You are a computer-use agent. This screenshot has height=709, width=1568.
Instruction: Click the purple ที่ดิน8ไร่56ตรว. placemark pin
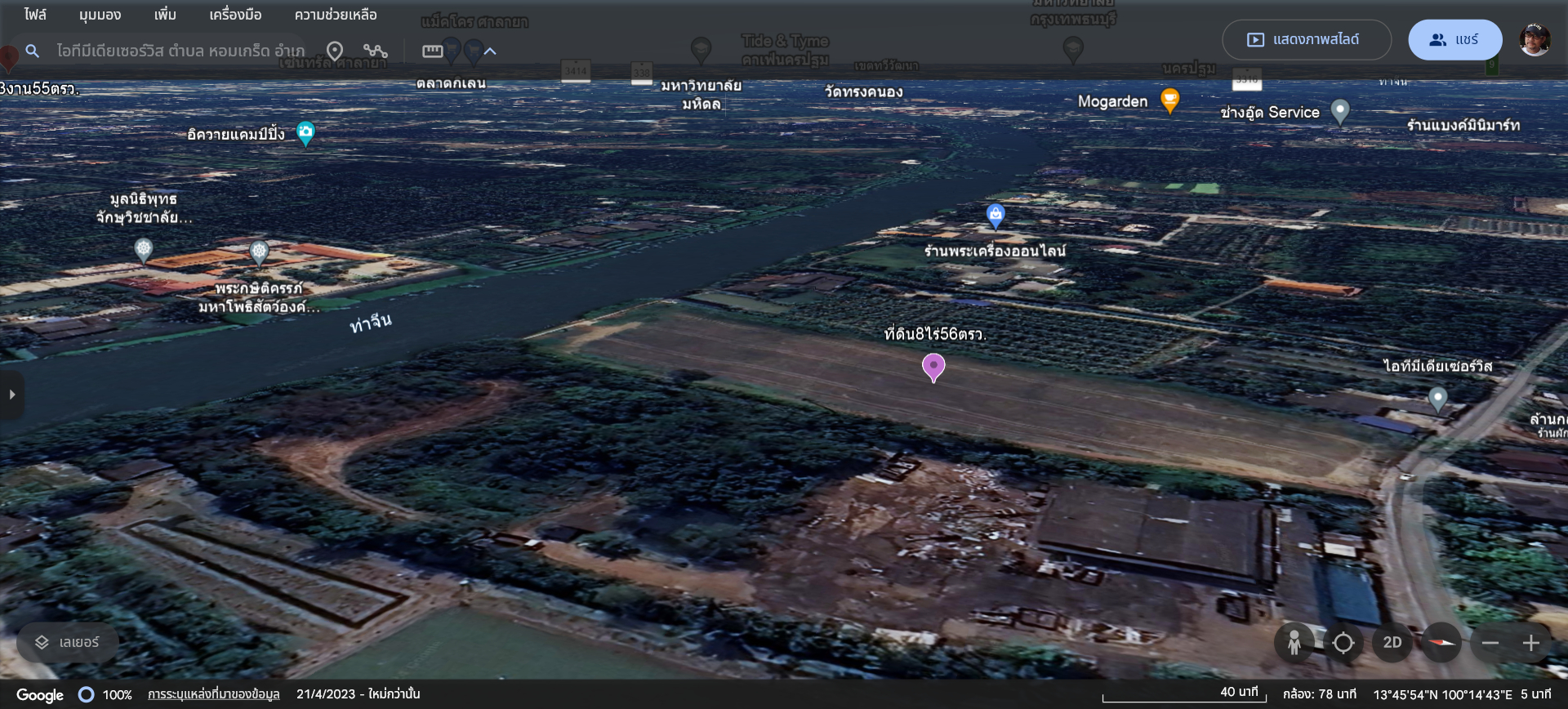933,366
